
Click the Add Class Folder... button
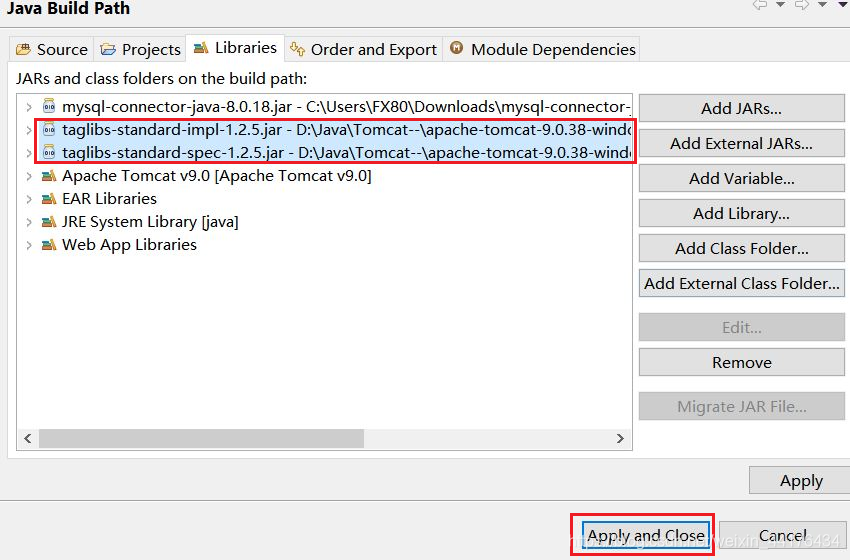[742, 248]
